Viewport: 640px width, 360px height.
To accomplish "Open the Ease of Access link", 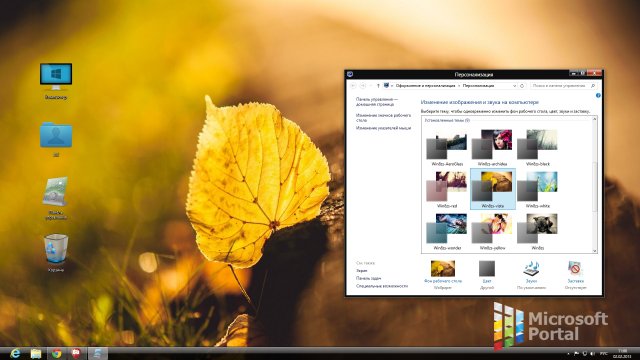I will pos(382,286).
